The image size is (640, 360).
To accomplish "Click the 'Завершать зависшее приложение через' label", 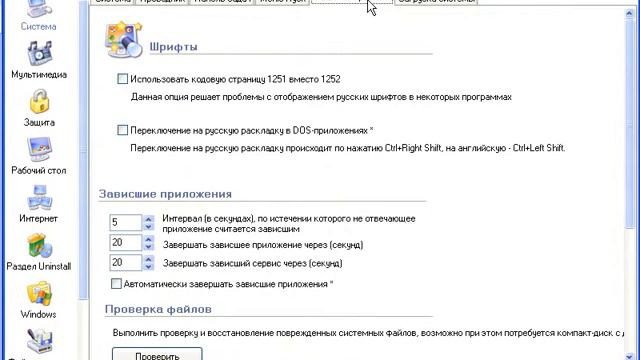I will click(x=263, y=245).
